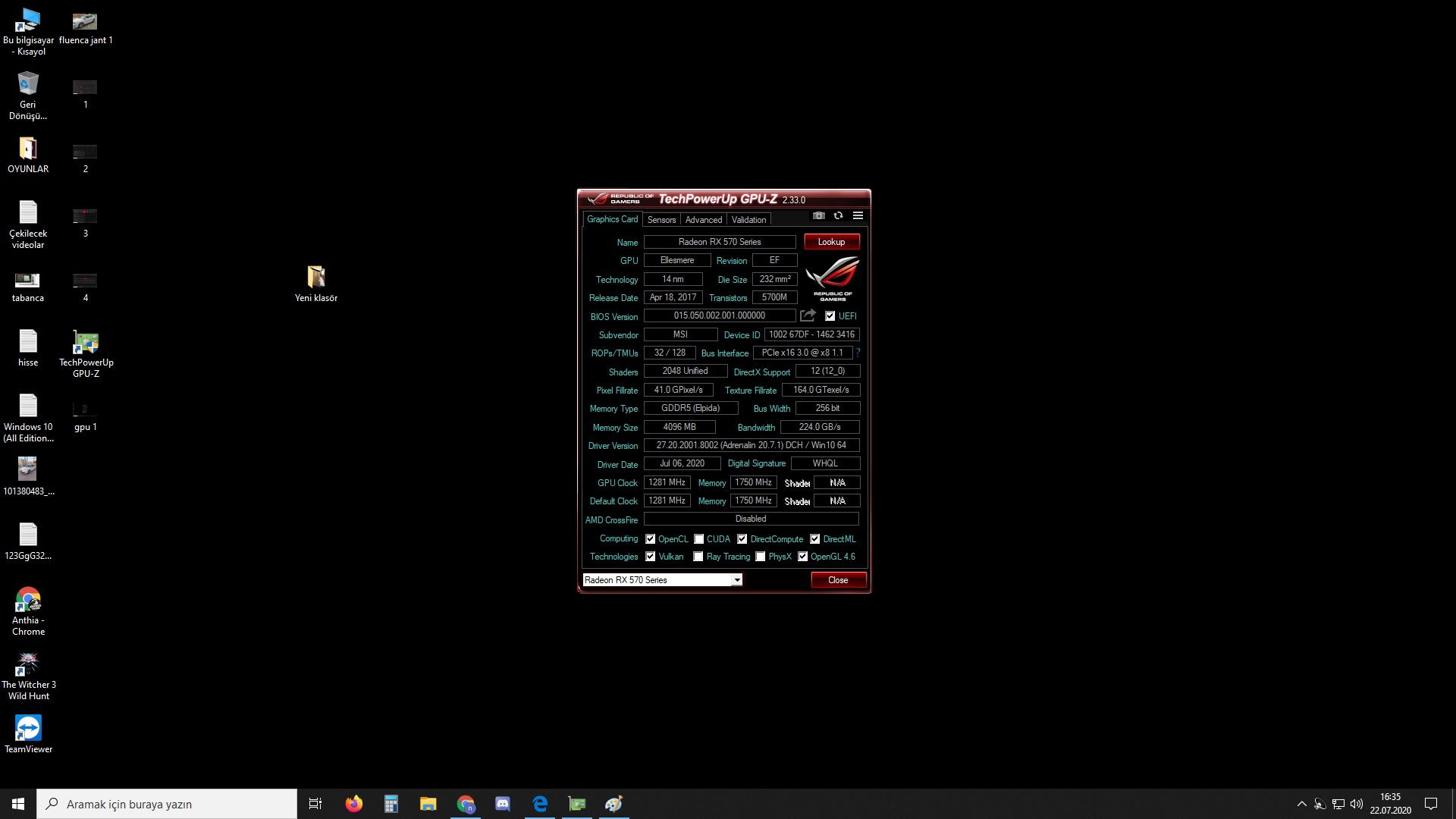Switch to the Sensors tab
Image resolution: width=1456 pixels, height=819 pixels.
tap(661, 220)
